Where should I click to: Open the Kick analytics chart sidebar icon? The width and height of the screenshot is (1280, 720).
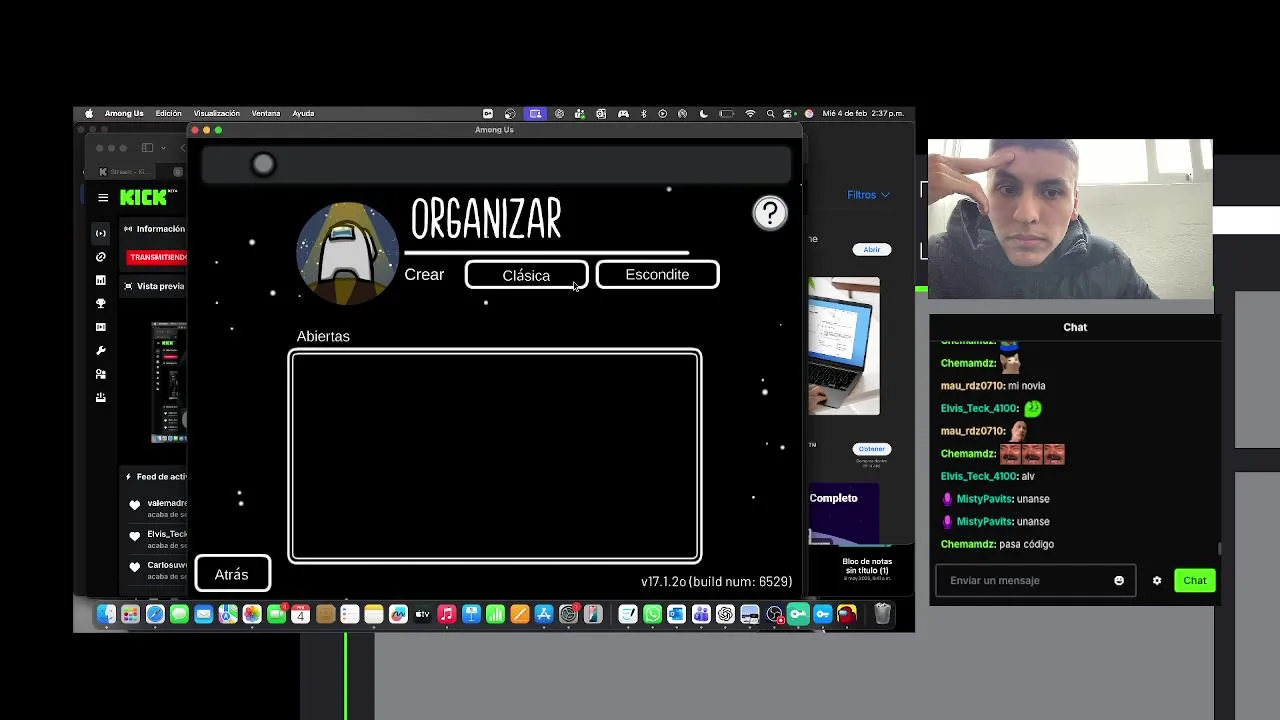101,280
